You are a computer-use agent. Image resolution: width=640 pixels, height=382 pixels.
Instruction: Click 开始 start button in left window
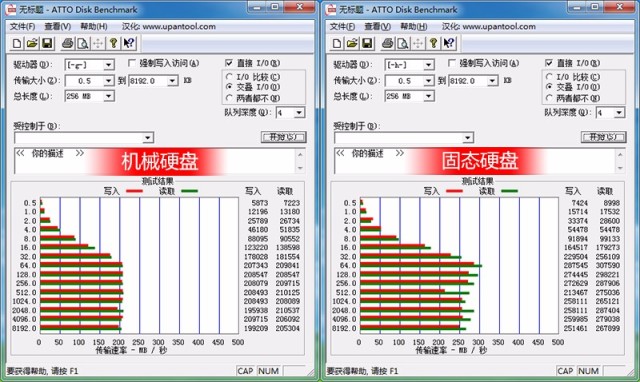(x=284, y=137)
